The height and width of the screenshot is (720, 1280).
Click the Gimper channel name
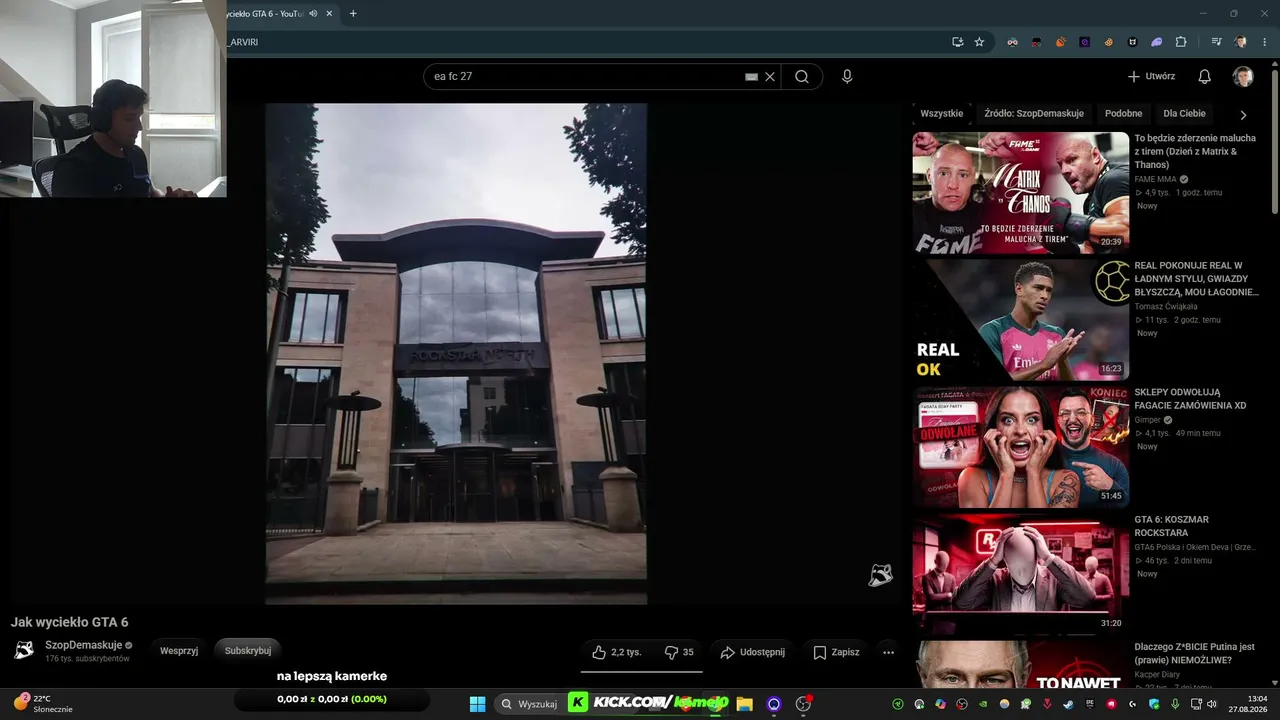[x=1147, y=420]
